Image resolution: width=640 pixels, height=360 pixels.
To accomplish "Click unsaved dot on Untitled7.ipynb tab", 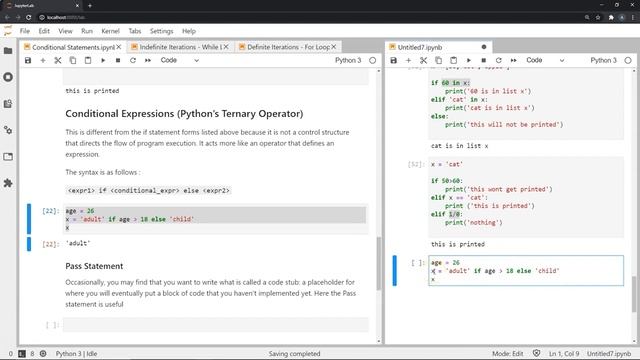I will pos(484,47).
